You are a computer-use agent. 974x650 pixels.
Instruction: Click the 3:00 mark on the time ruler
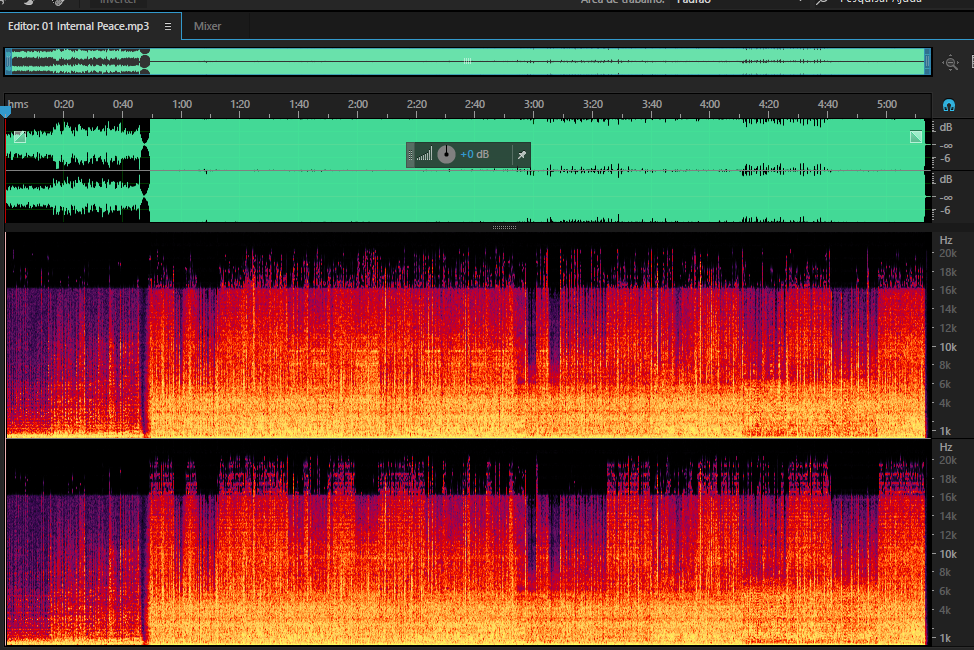tap(534, 104)
